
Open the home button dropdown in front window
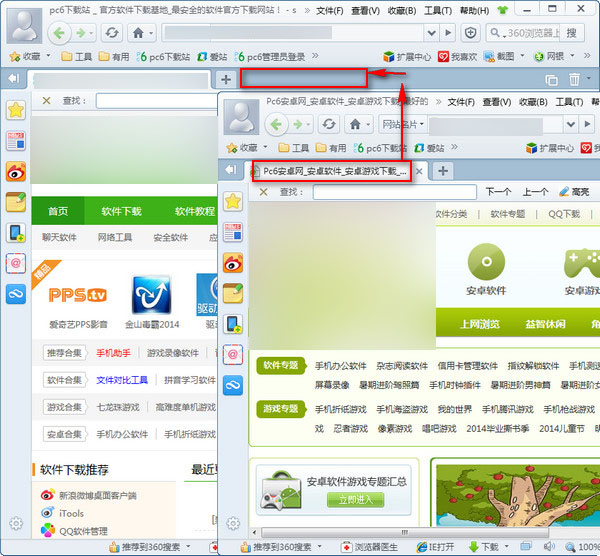368,124
